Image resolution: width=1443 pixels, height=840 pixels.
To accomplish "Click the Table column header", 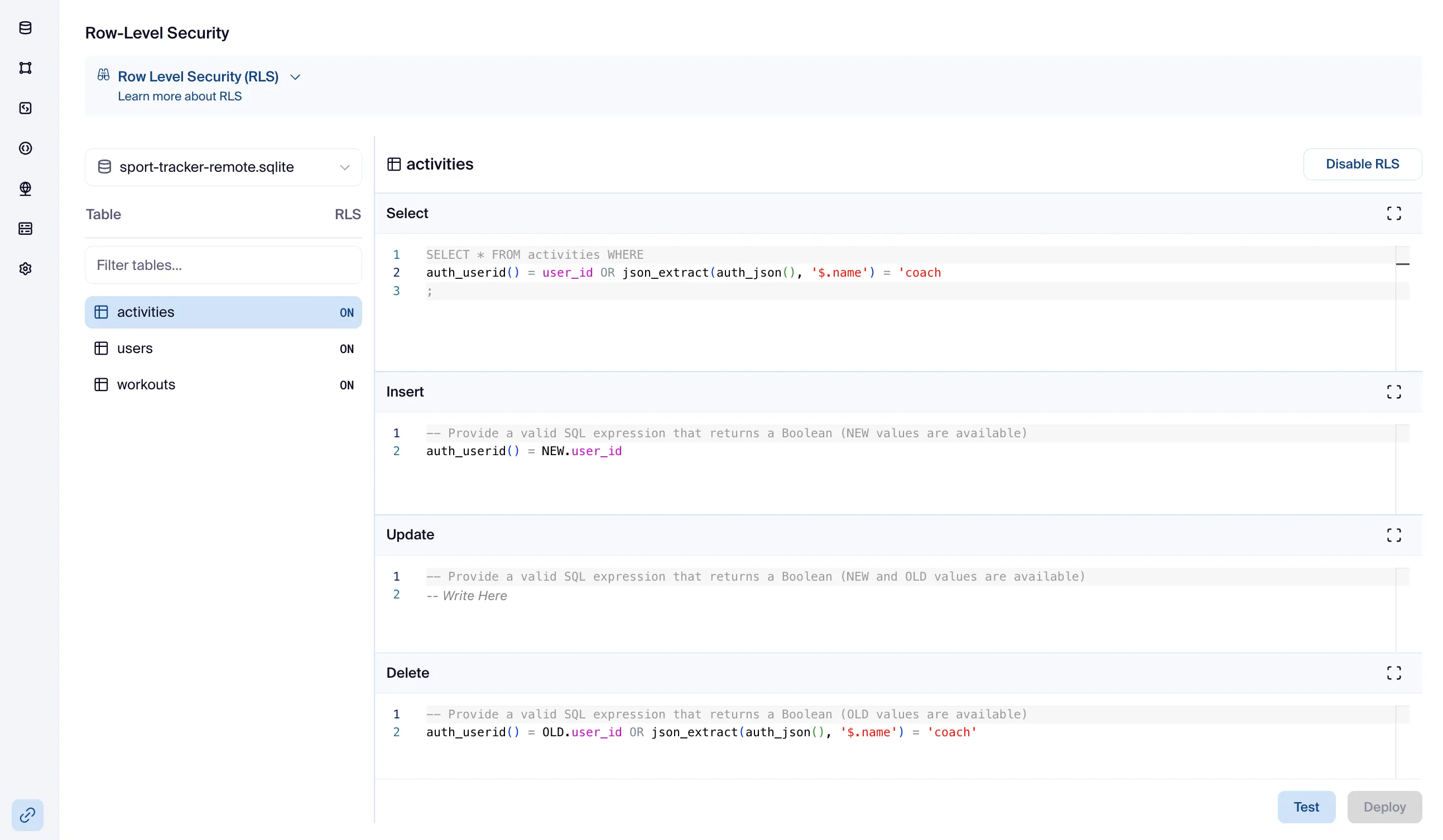I will tap(104, 215).
